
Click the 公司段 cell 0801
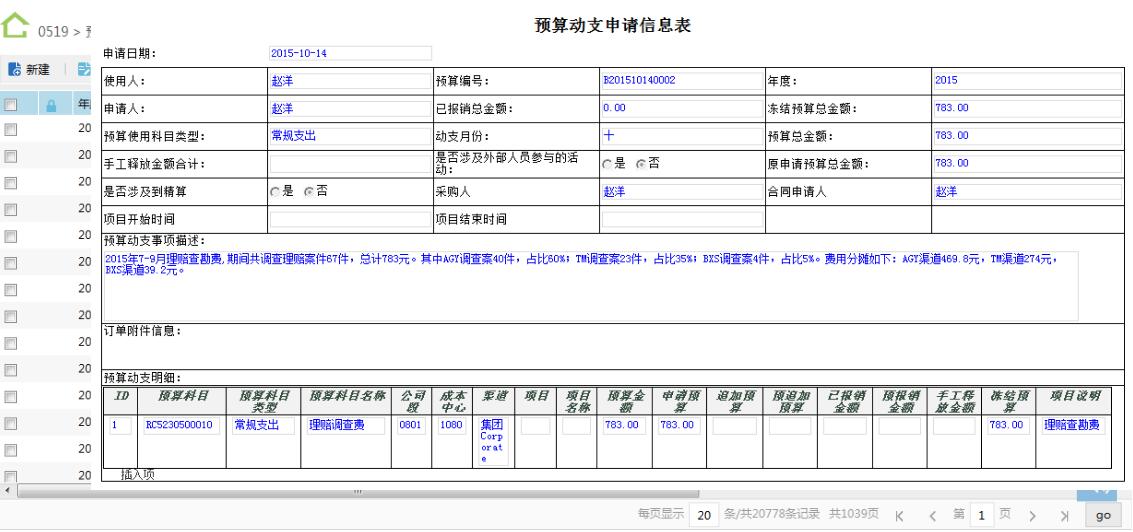click(411, 426)
